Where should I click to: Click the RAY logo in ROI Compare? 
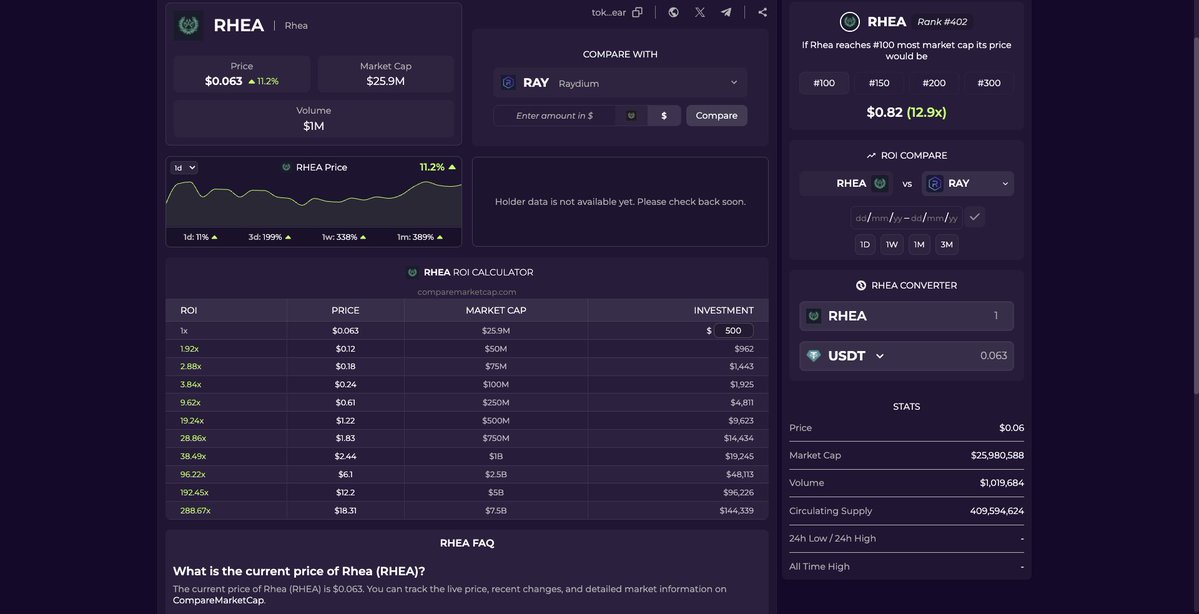tap(934, 184)
